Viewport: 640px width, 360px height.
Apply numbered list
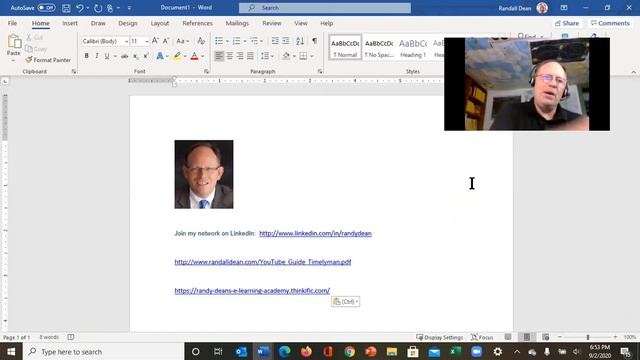click(x=236, y=41)
